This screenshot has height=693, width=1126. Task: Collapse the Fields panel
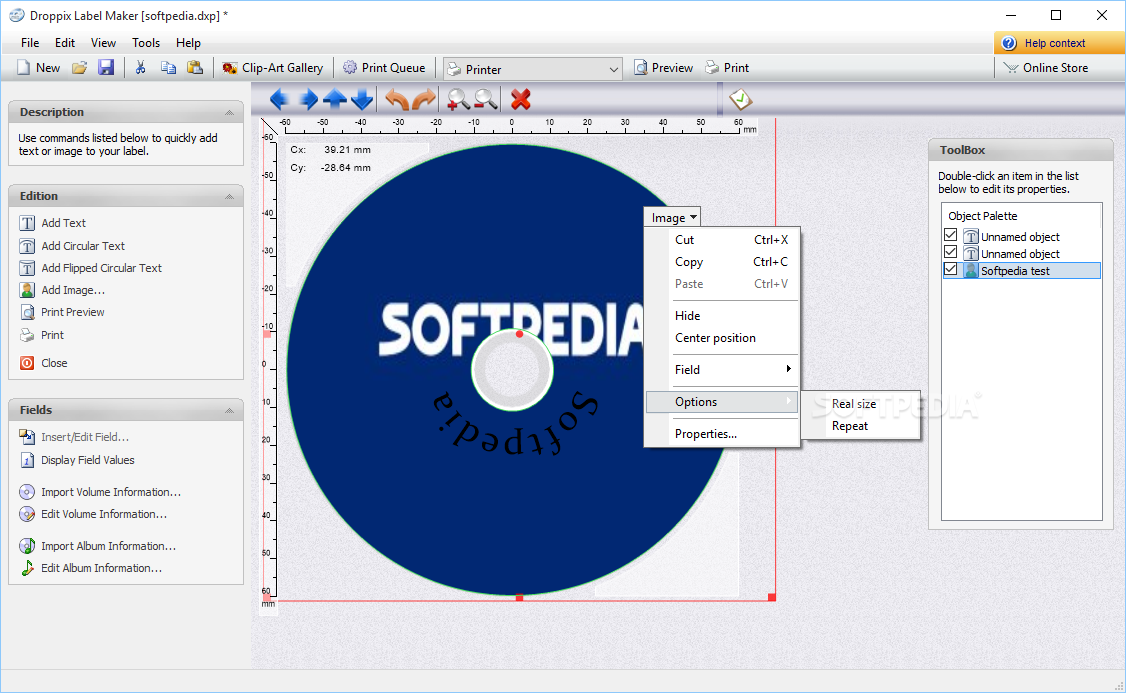[229, 411]
